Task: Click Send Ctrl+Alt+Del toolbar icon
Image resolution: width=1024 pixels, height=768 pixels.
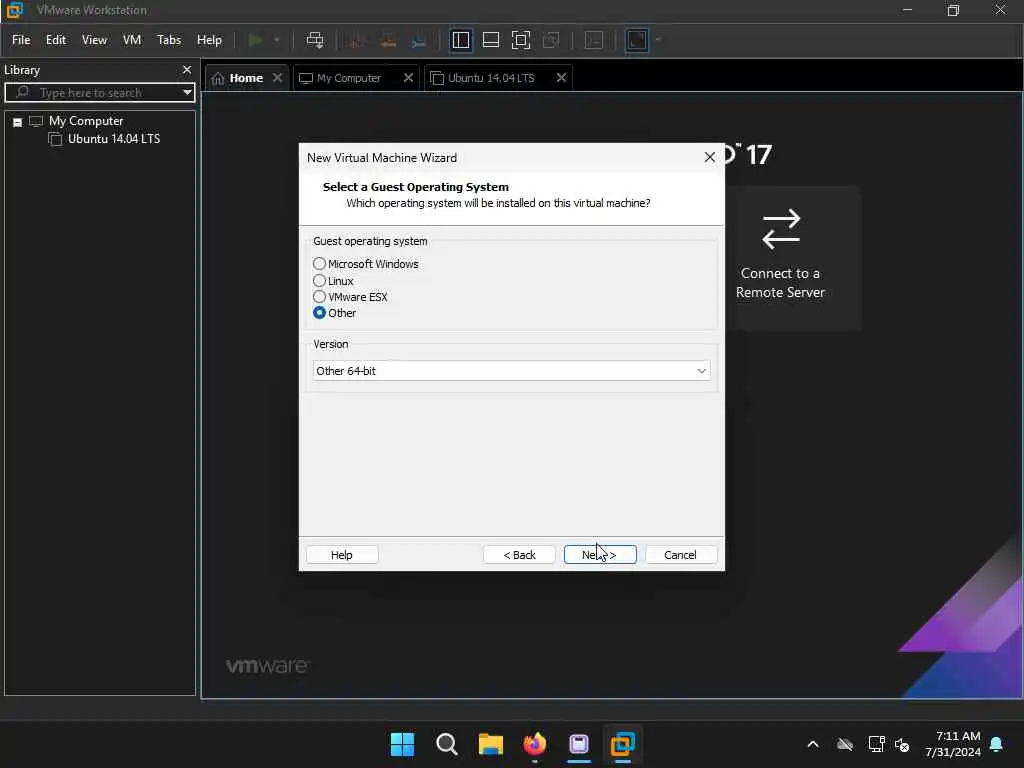Action: click(x=315, y=40)
